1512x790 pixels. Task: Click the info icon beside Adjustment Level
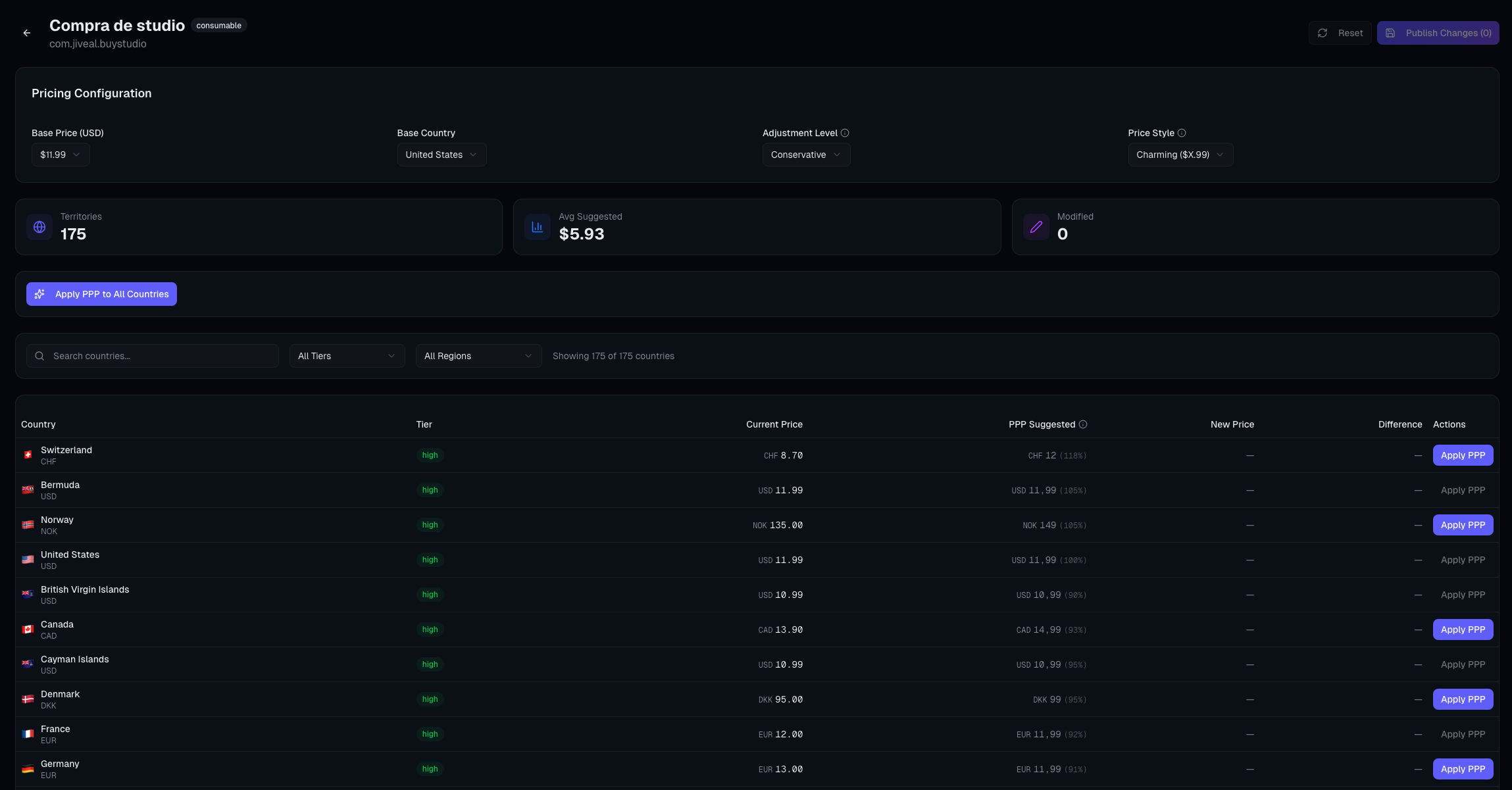845,133
